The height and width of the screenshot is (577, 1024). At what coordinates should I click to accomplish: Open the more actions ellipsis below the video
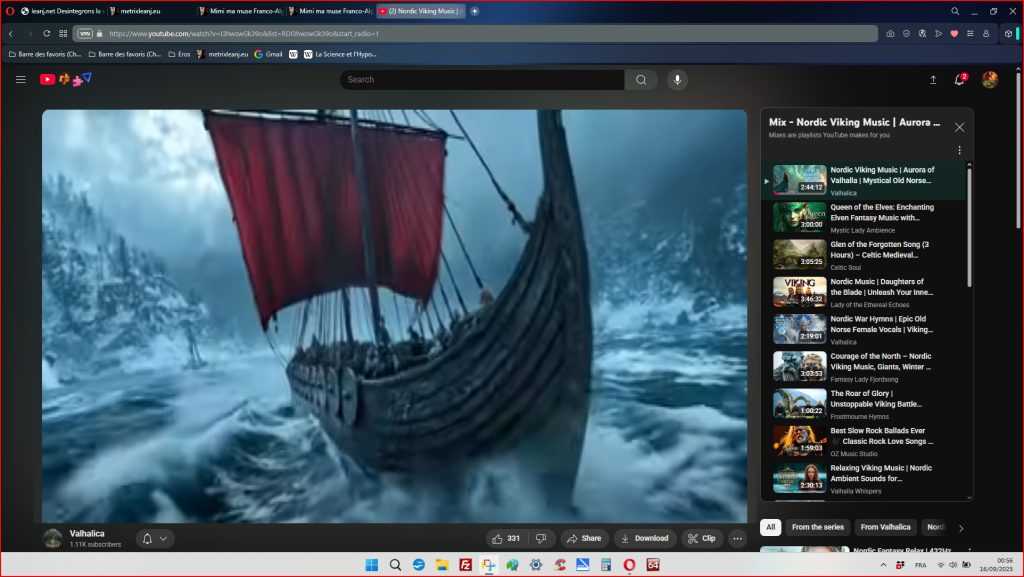(738, 538)
